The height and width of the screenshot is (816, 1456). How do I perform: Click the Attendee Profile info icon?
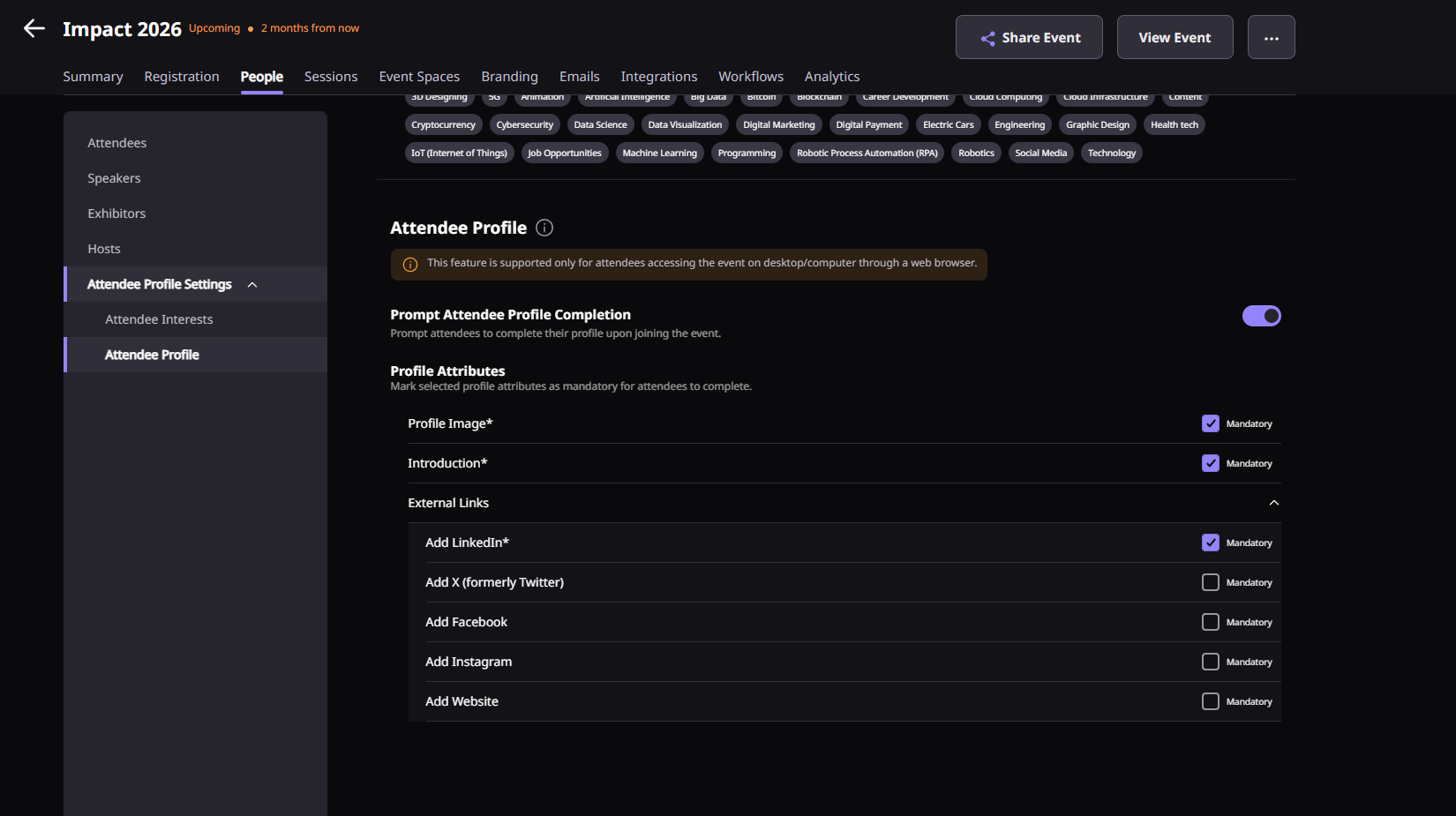(x=544, y=228)
